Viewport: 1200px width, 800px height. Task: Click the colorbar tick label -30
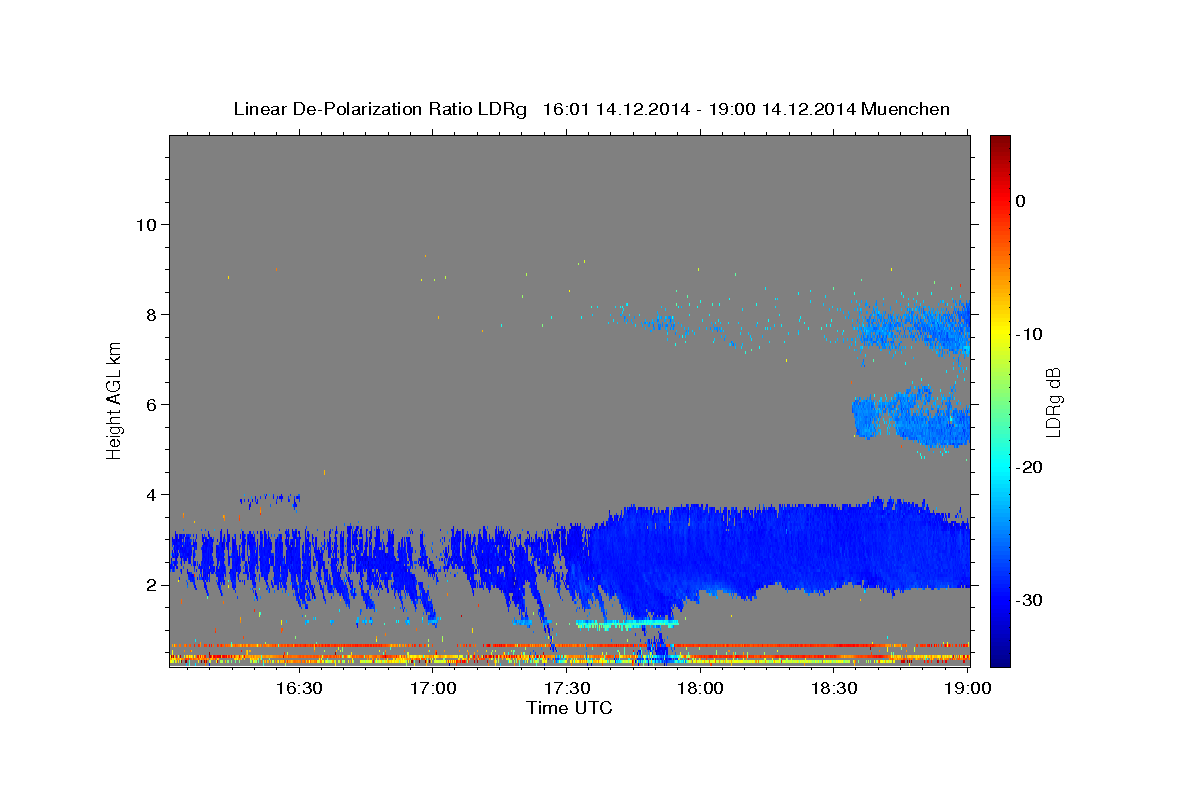coord(1030,600)
